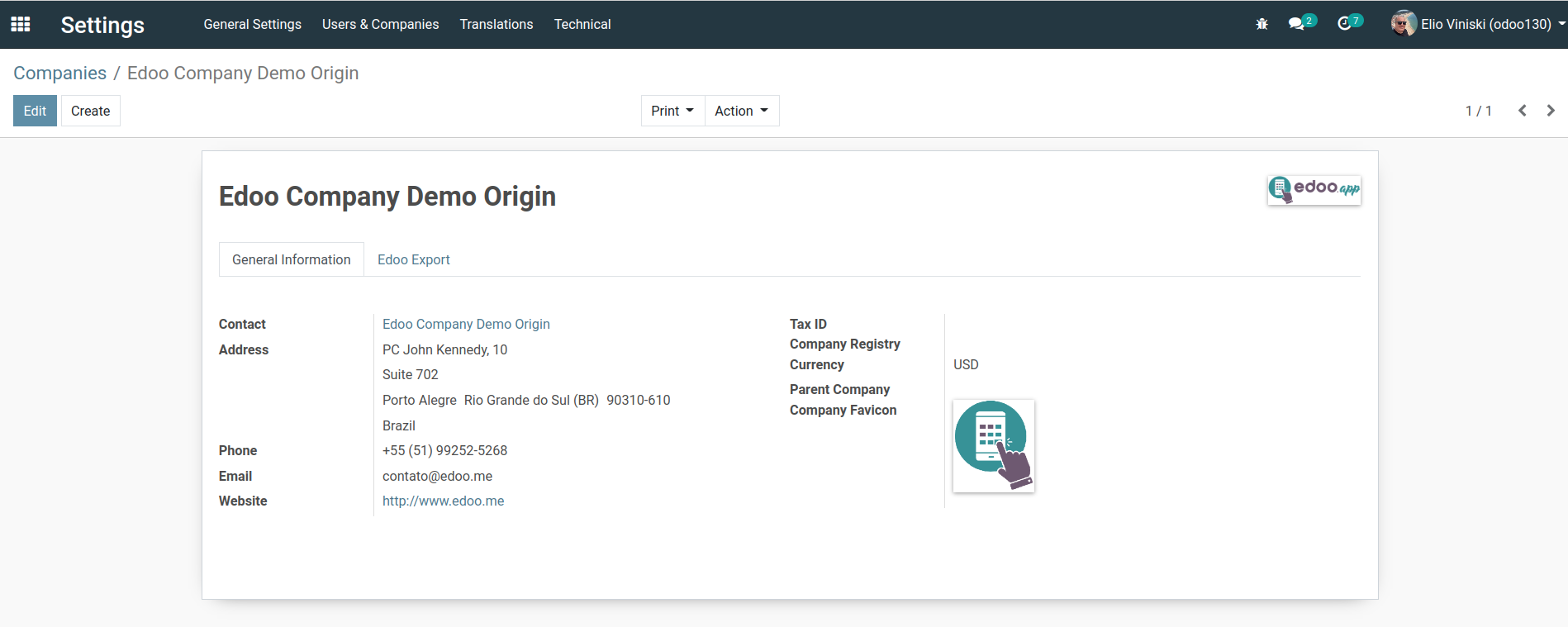Select the General Information tab
1568x627 pixels.
point(292,259)
